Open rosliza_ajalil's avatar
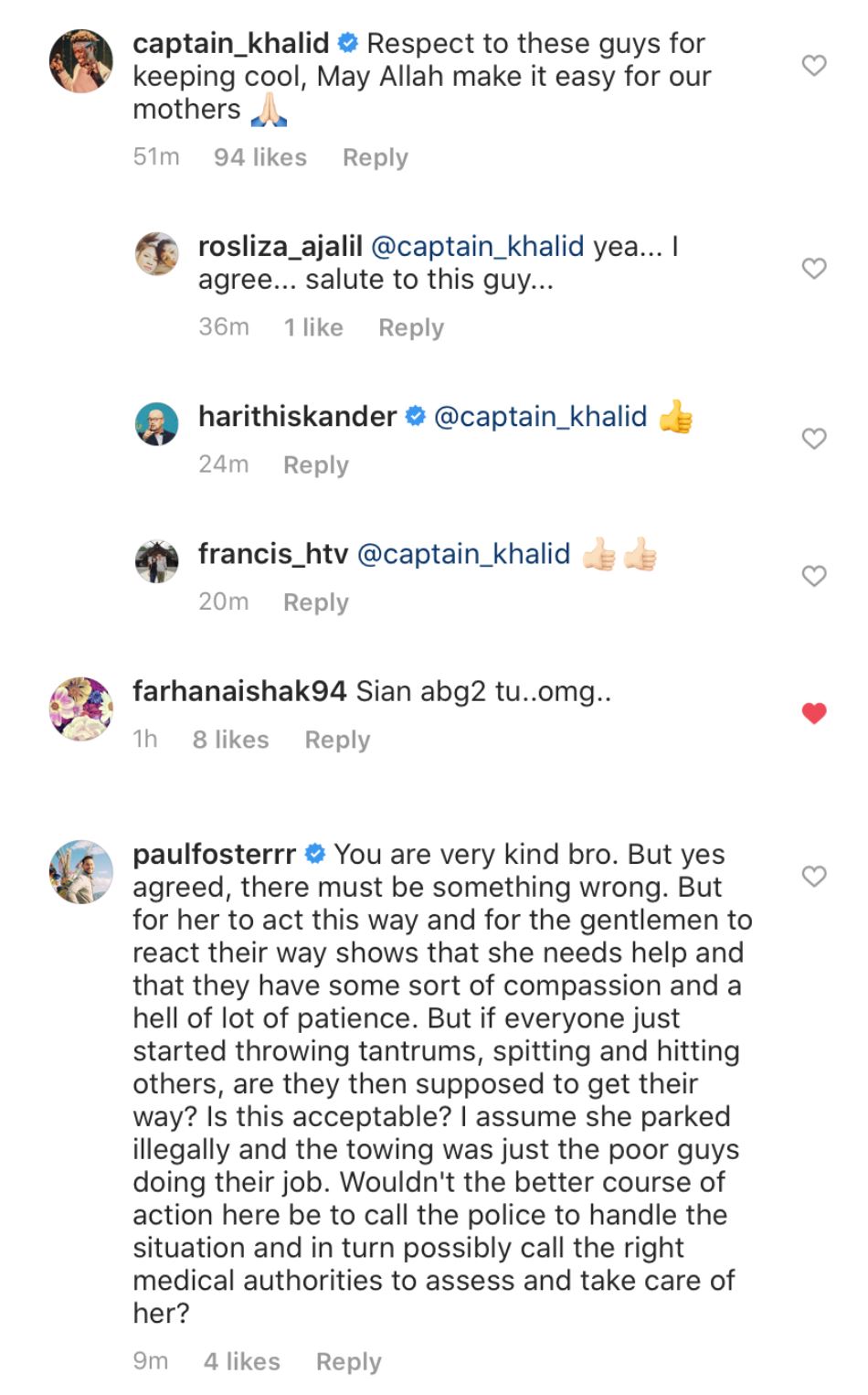Viewport: 868px width, 1395px height. (x=155, y=253)
